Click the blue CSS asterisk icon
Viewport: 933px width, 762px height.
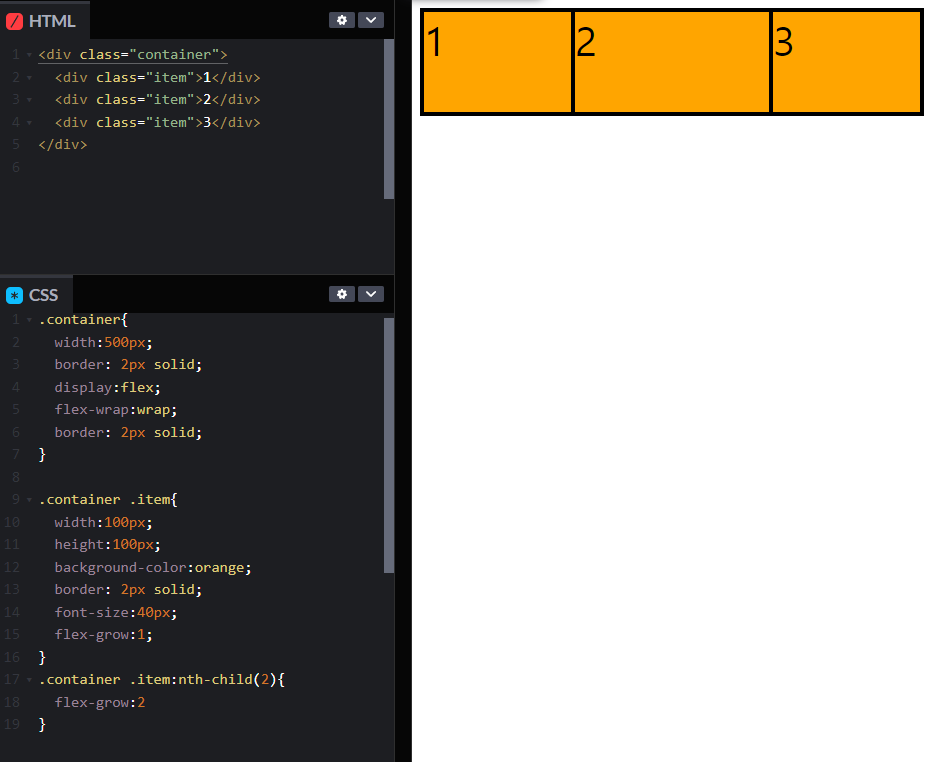(x=14, y=295)
